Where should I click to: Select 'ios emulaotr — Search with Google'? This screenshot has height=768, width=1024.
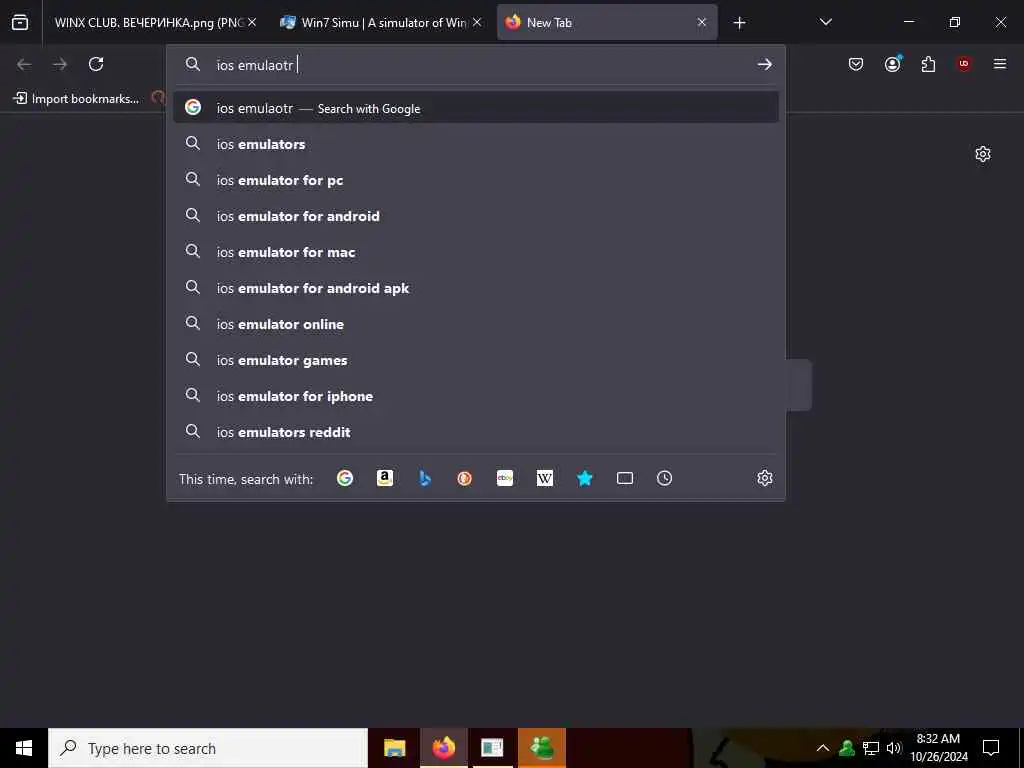pos(475,108)
